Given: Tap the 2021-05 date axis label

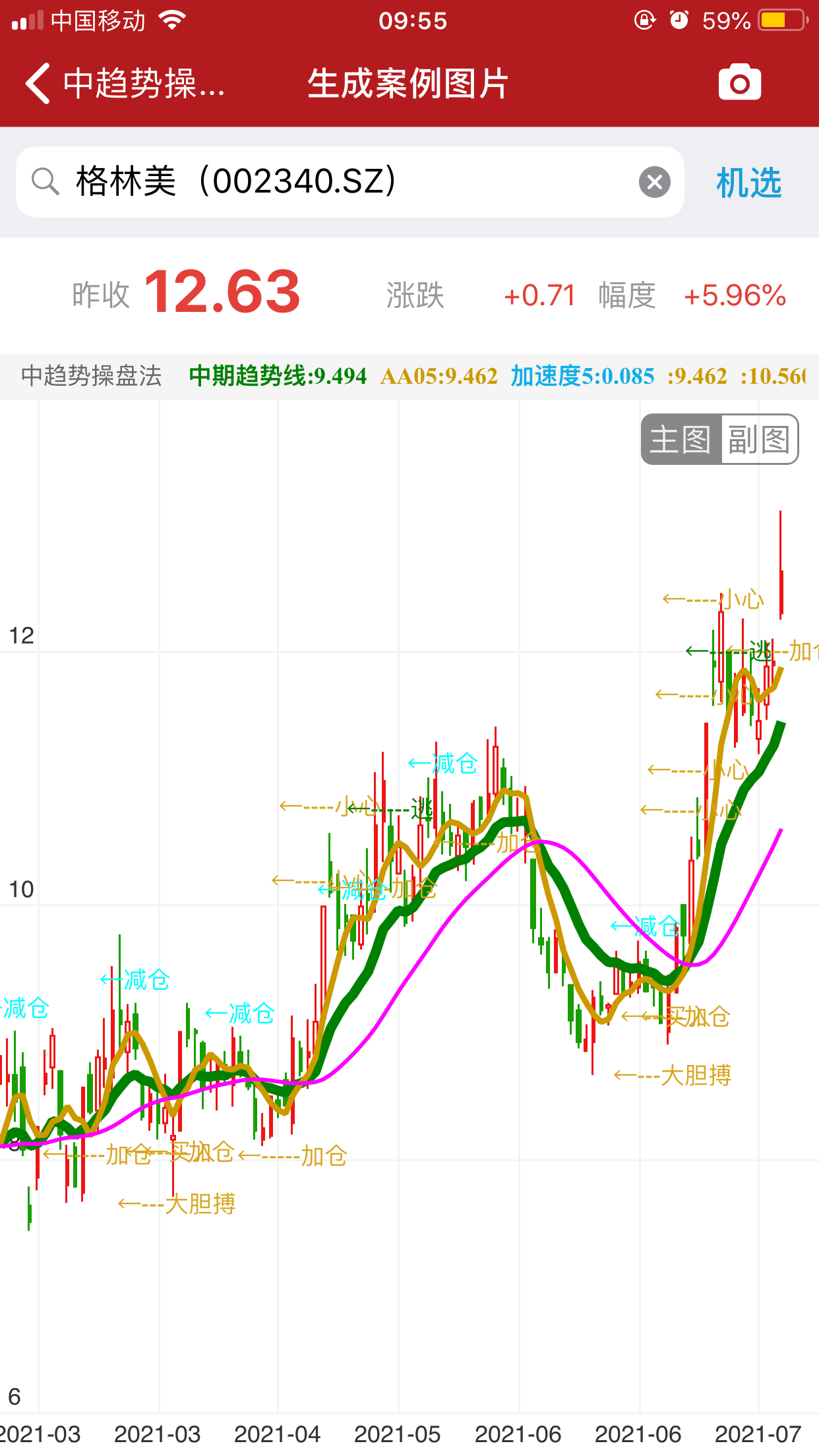Looking at the screenshot, I should click(x=397, y=1434).
